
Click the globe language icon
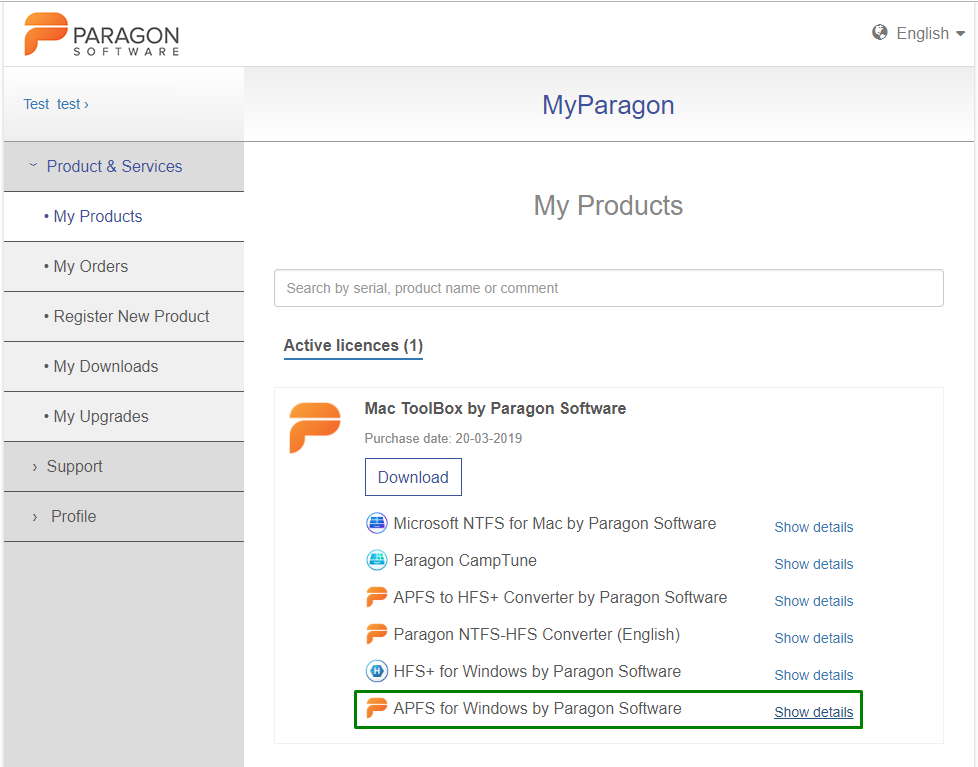(879, 32)
